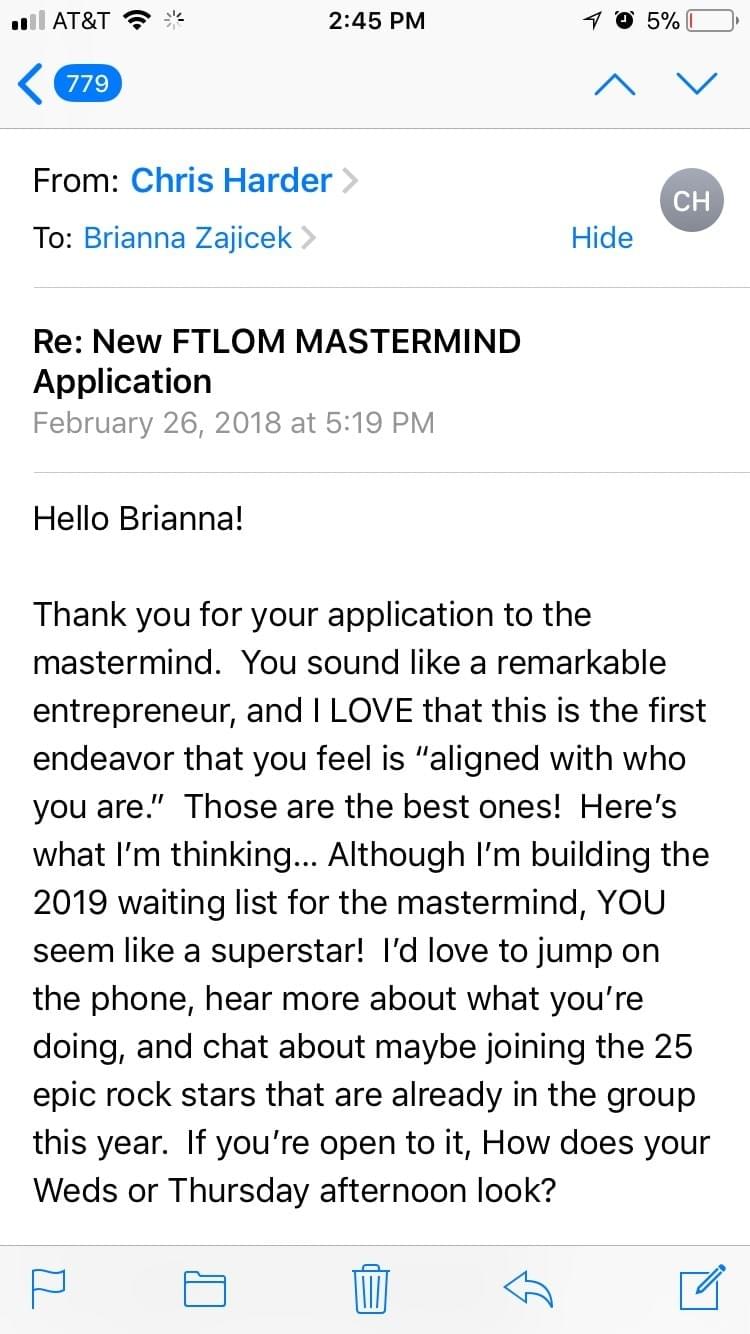This screenshot has width=750, height=1334.
Task: Tap the 2:45 PM status bar clock
Action: (x=376, y=21)
